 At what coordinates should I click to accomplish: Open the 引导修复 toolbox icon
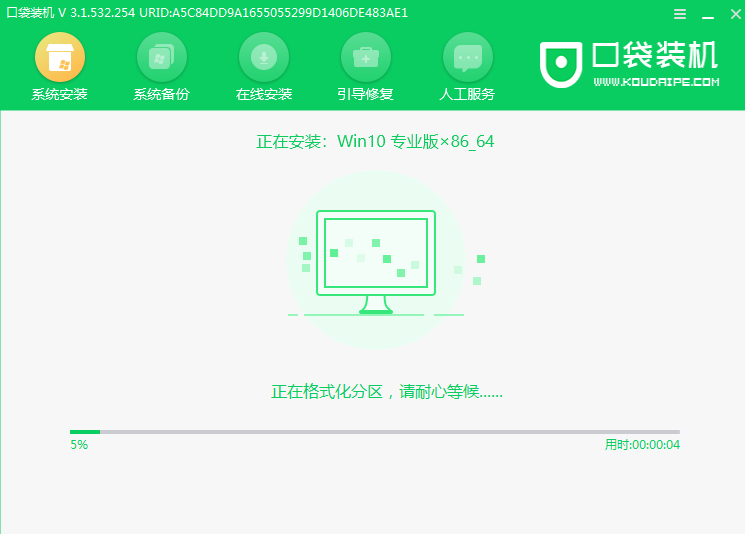coord(365,57)
